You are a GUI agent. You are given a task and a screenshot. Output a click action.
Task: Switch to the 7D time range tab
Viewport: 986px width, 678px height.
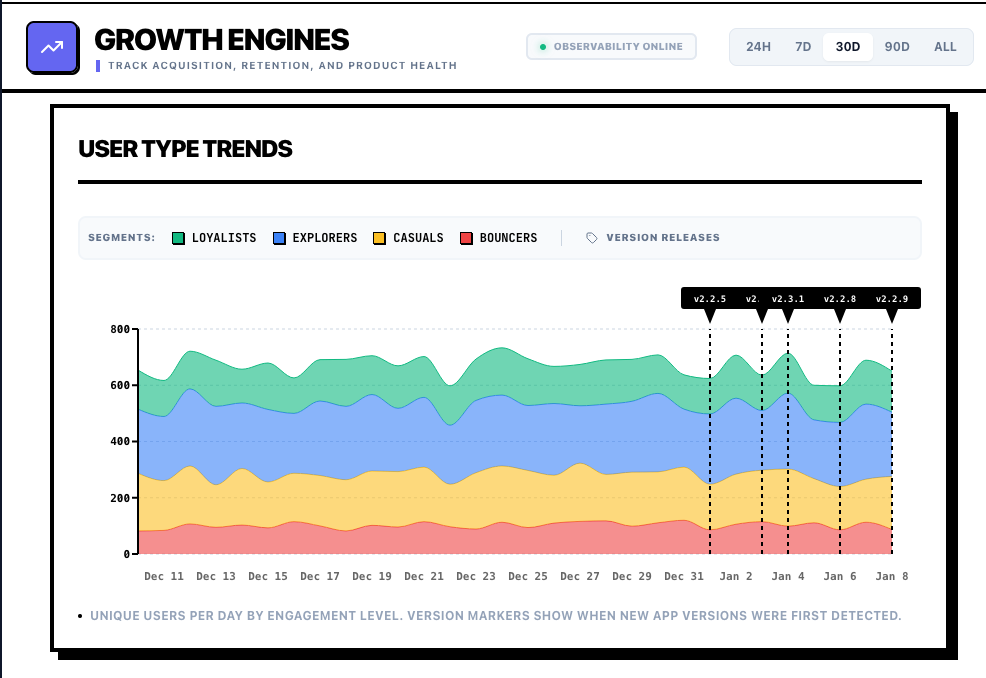coord(803,46)
